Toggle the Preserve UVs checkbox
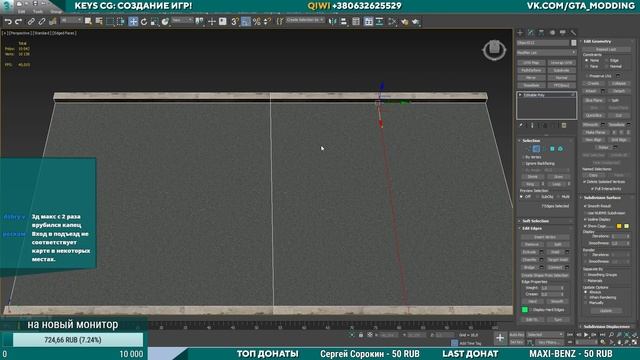 [587, 76]
